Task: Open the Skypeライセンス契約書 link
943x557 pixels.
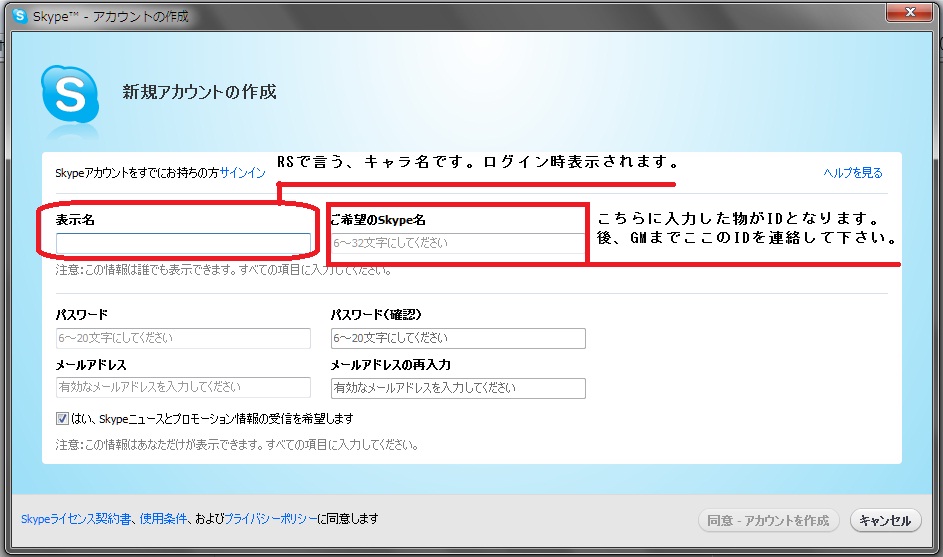Action: point(76,519)
